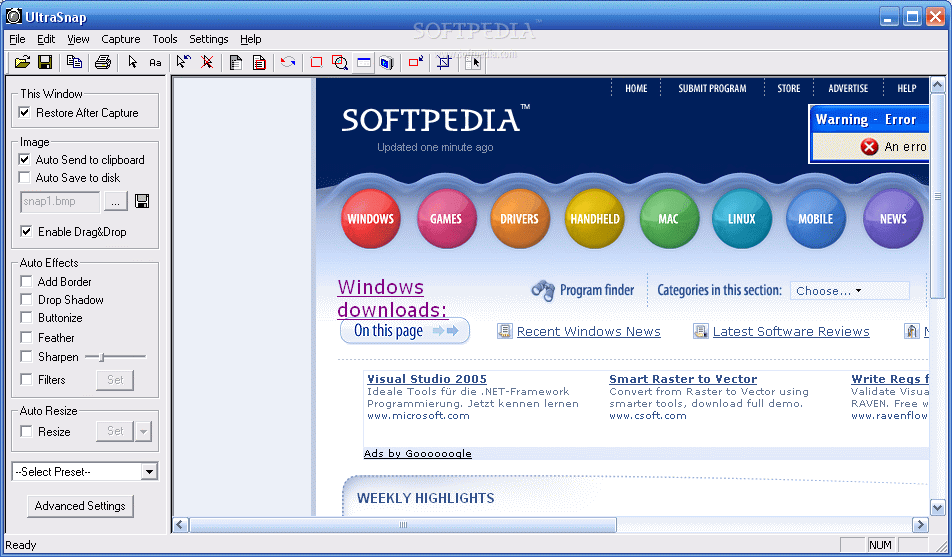Select the window capture toolbar icon
The width and height of the screenshot is (952, 557).
(x=364, y=62)
